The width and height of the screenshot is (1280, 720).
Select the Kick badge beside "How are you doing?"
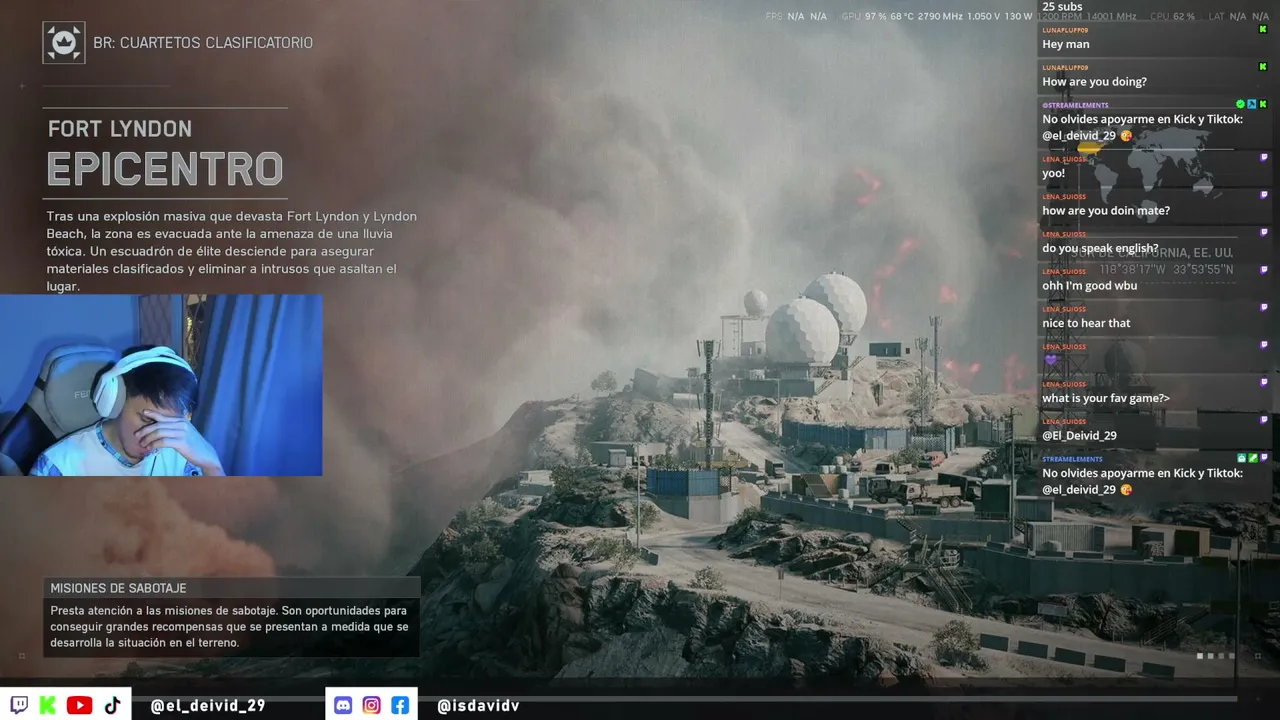[x=1263, y=67]
